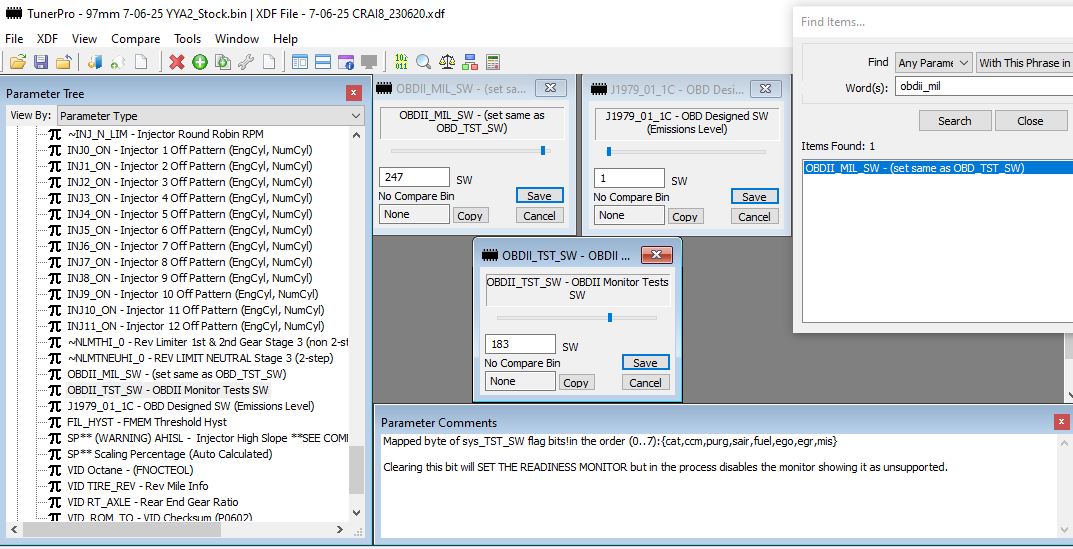Click the balance scales compare icon

point(447,62)
